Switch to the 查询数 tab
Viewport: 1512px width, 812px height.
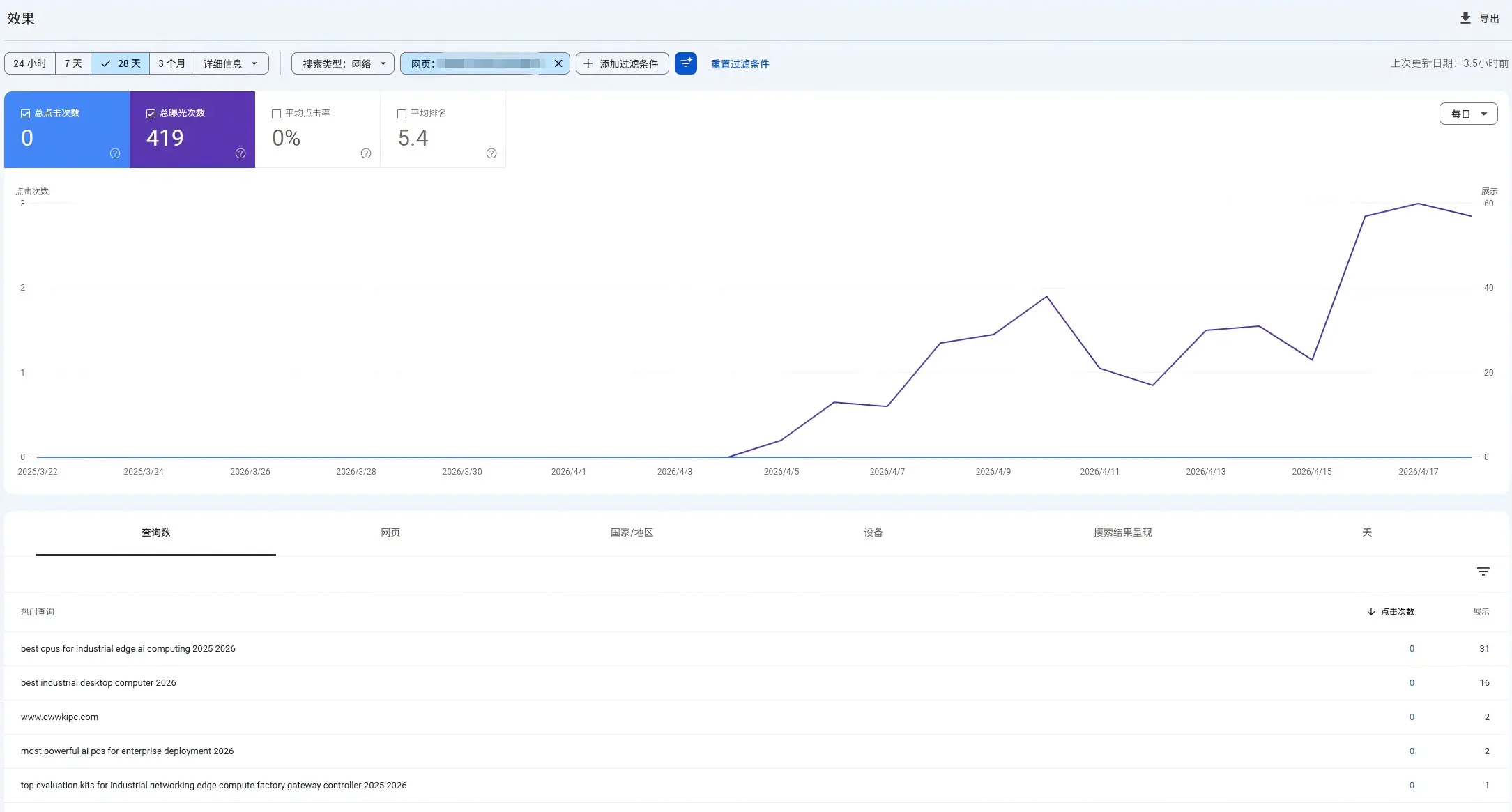tap(156, 533)
